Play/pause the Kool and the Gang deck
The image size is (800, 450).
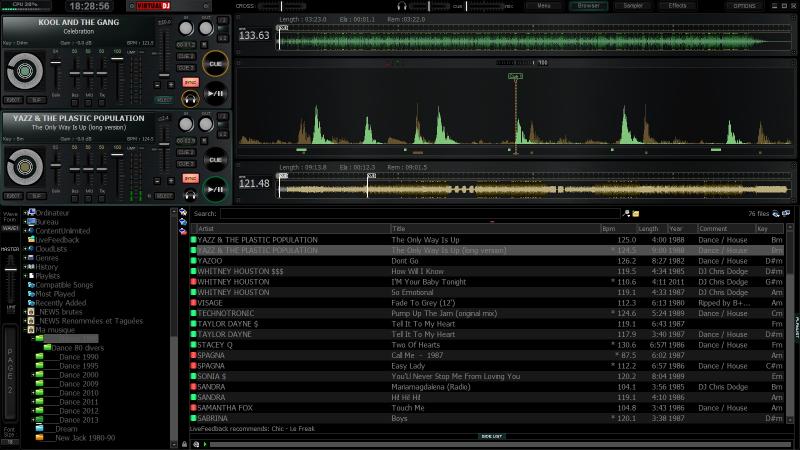215,93
